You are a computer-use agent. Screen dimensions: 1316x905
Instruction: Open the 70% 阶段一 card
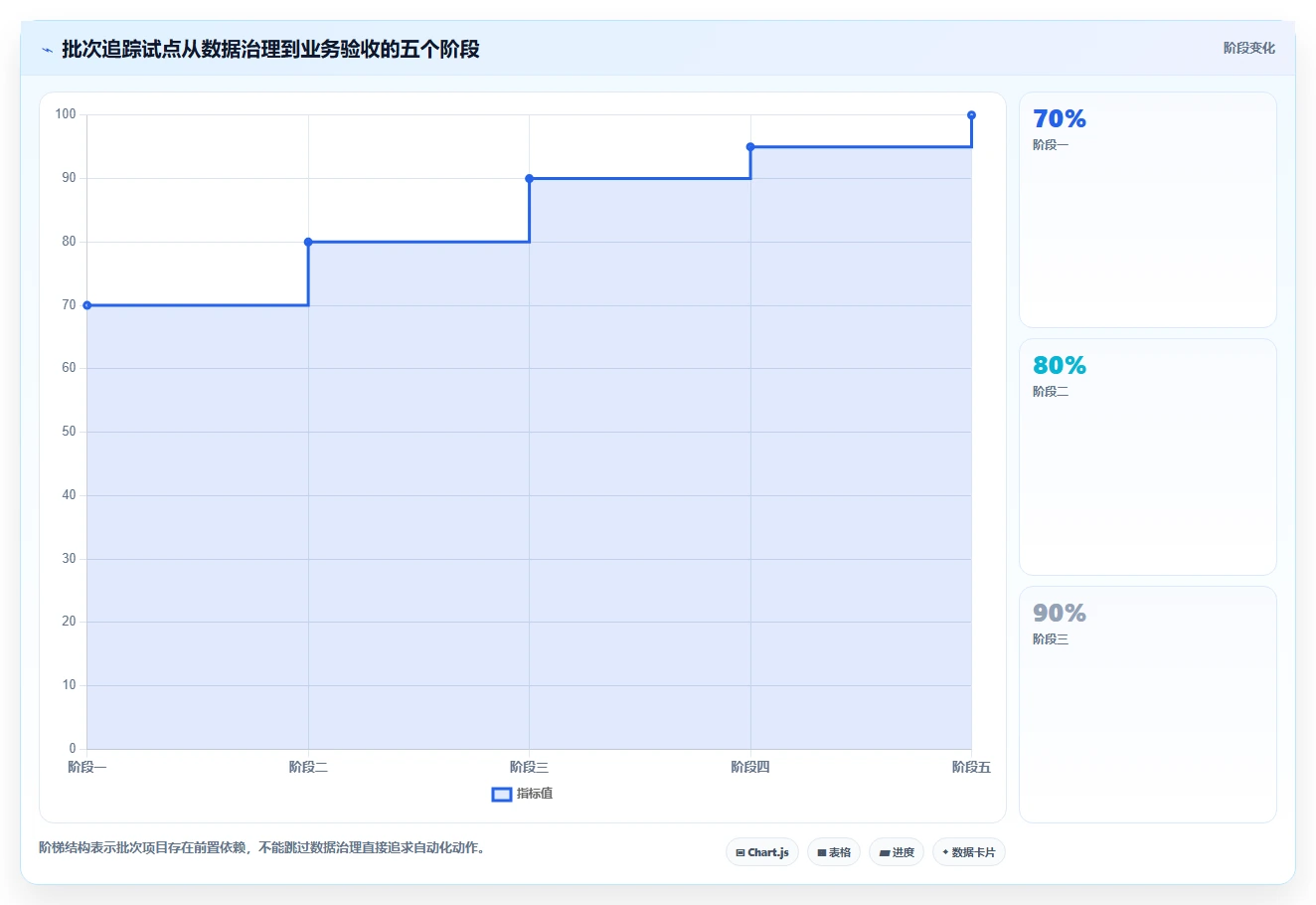coord(1148,210)
